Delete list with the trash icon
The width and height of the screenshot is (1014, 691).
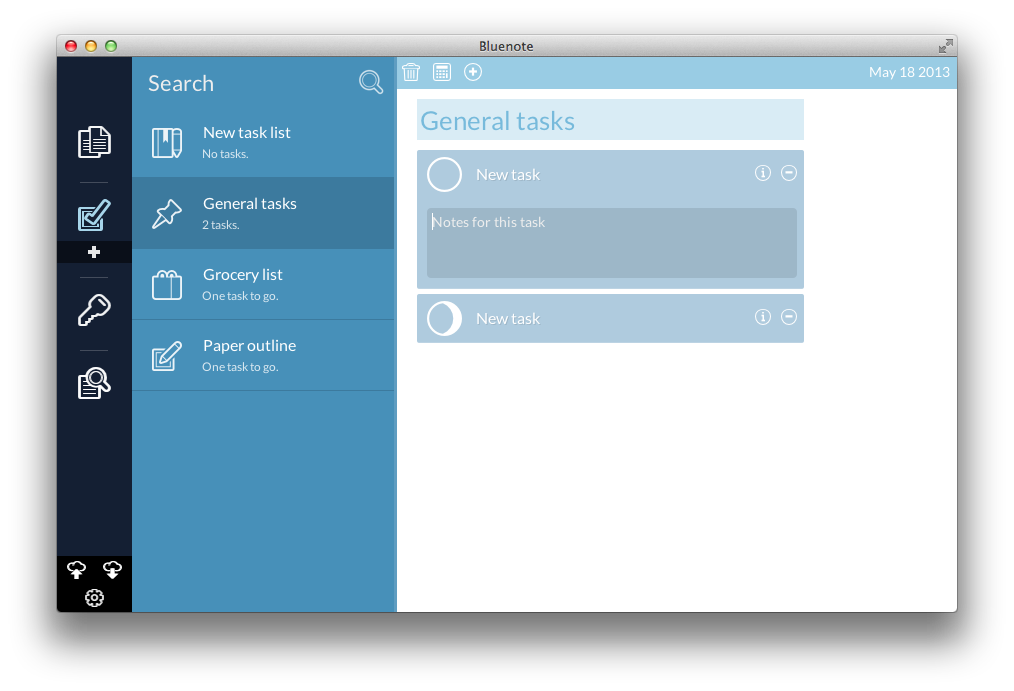[411, 72]
